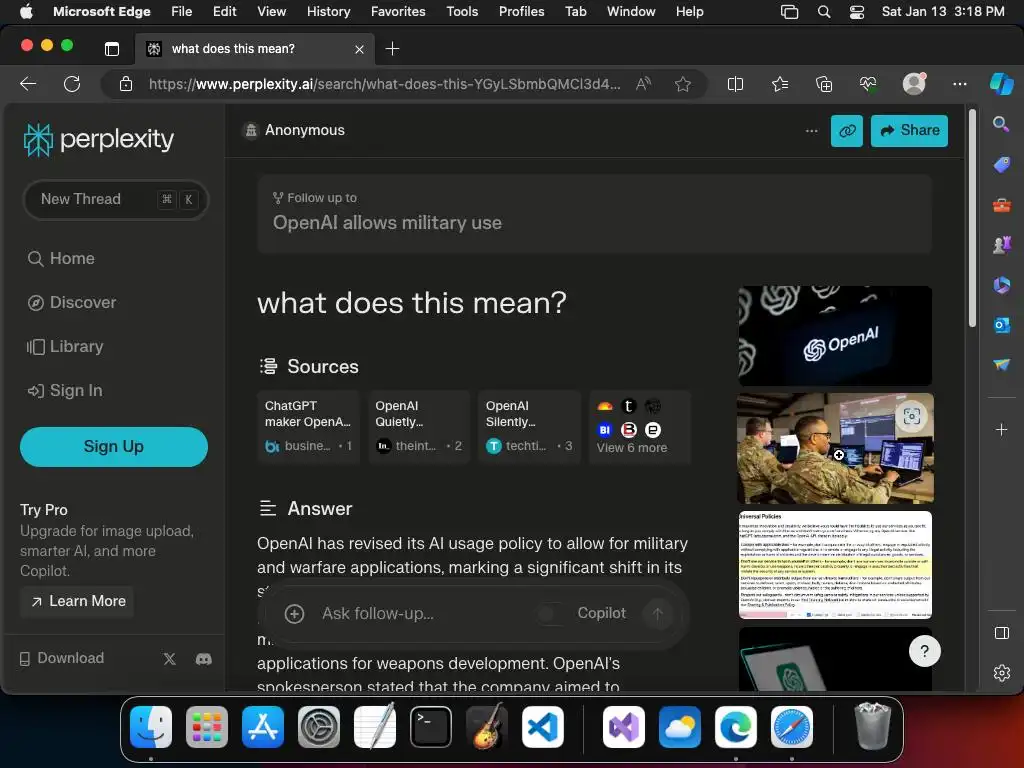
Task: Open the History menu
Action: pos(328,12)
